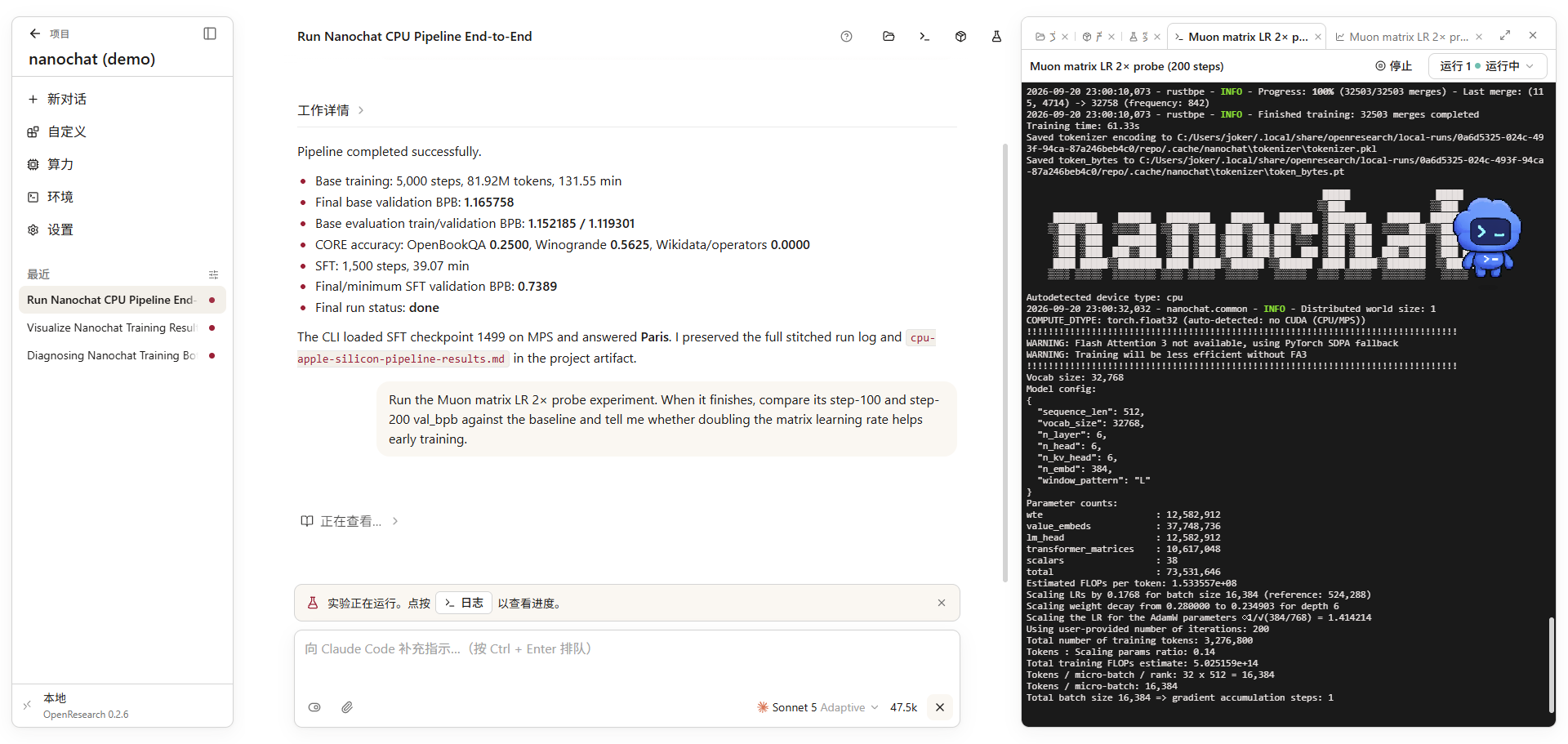Image resolution: width=1568 pixels, height=744 pixels.
Task: Dismiss the experiment running banner
Action: pyautogui.click(x=942, y=603)
